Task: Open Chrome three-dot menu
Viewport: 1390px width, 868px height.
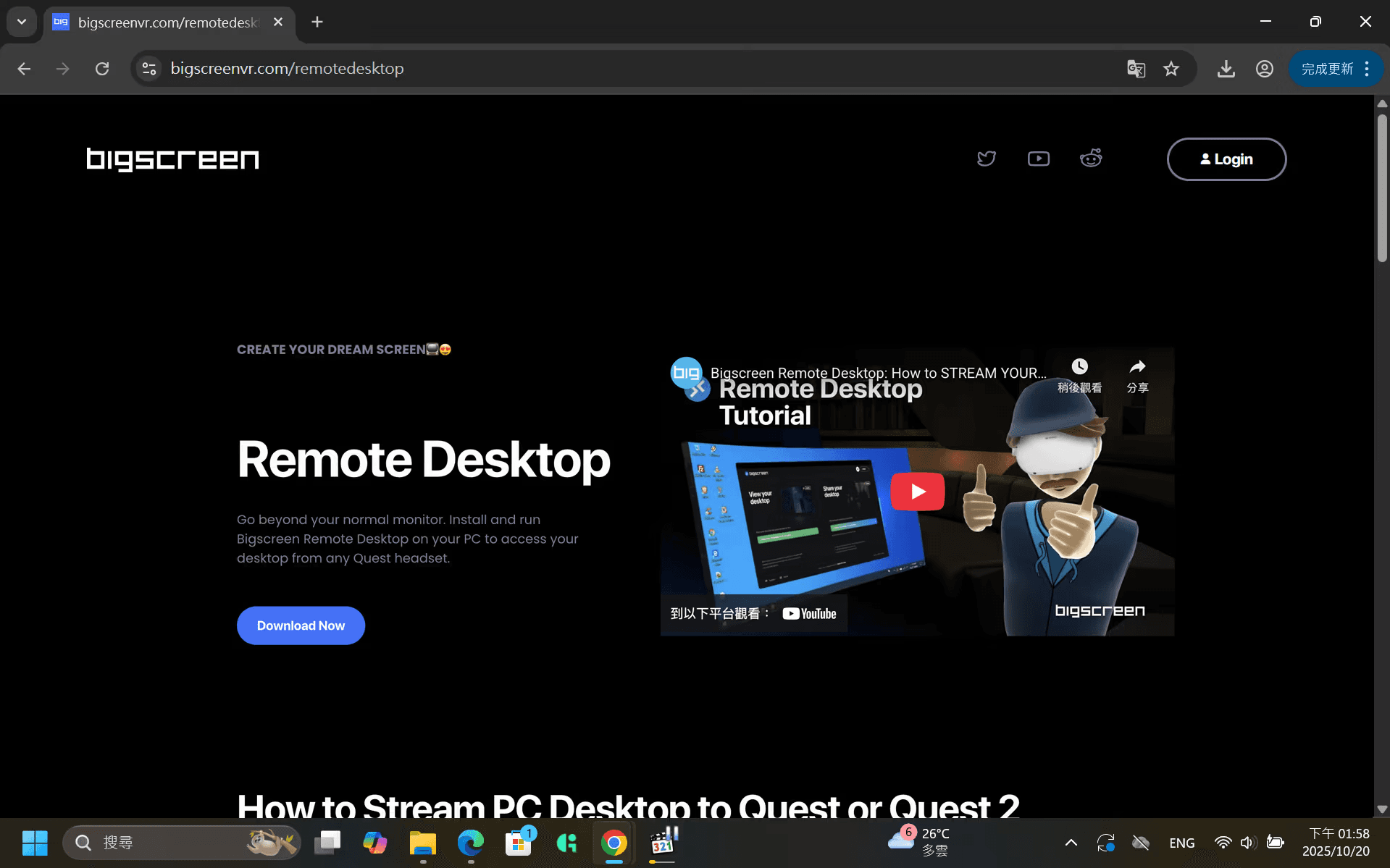Action: pyautogui.click(x=1367, y=69)
